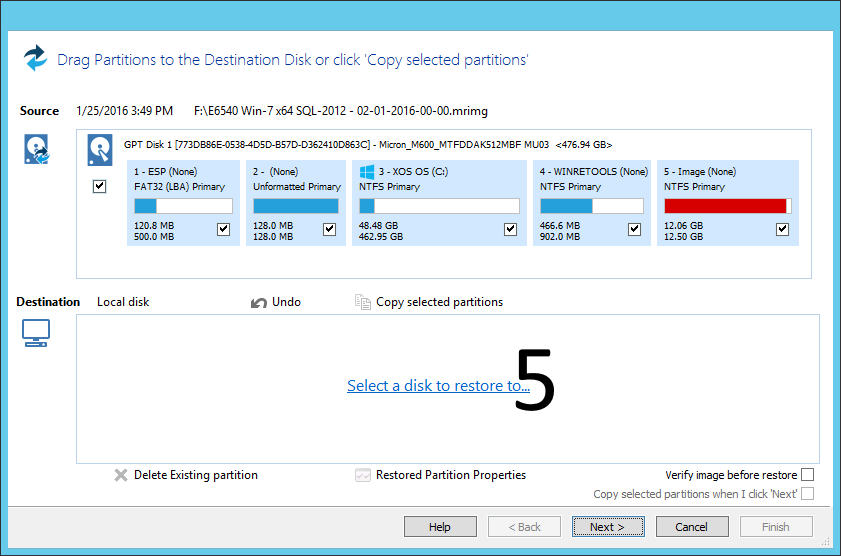Click the Unformatted Primary text
This screenshot has width=841, height=556.
pyautogui.click(x=297, y=187)
